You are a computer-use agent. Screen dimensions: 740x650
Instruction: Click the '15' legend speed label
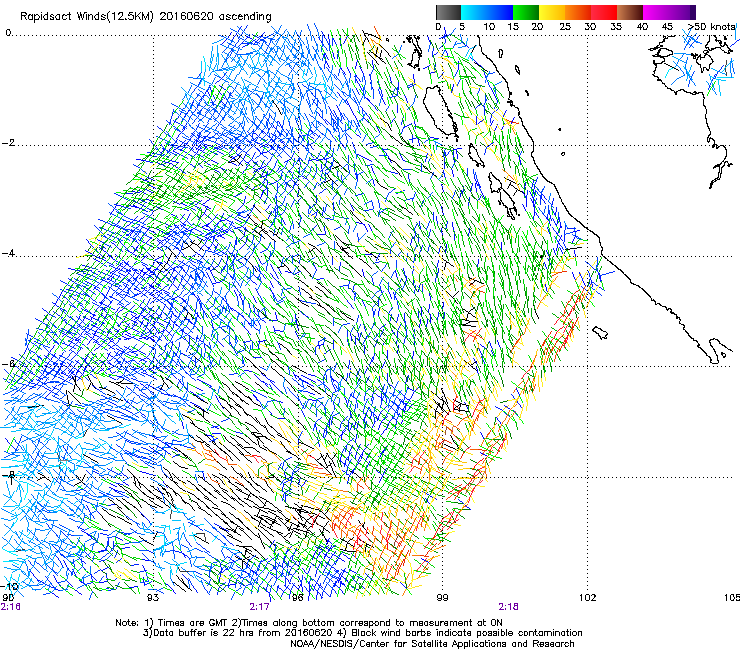tap(513, 27)
